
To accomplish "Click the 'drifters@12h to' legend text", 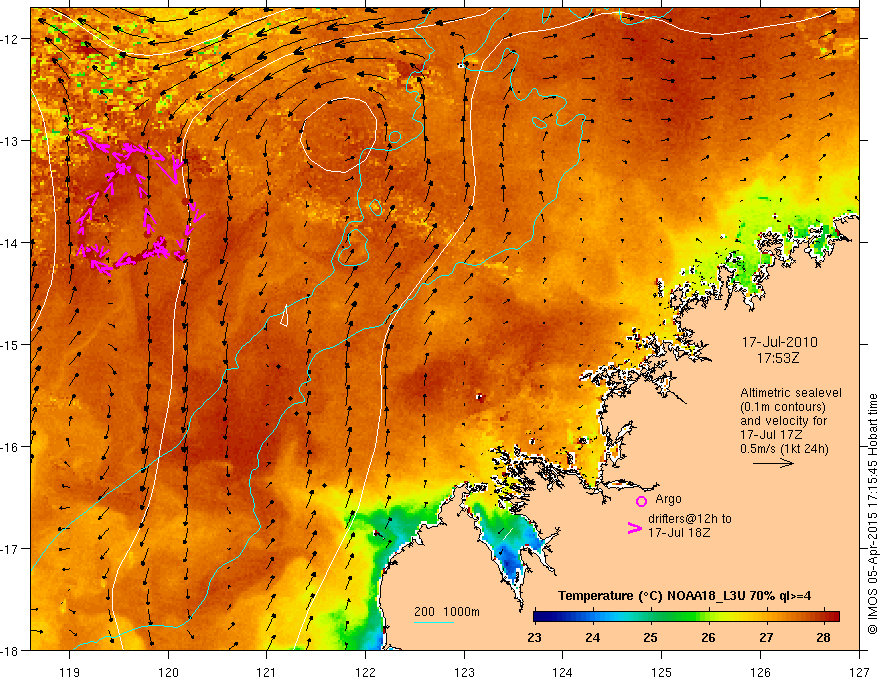I will 690,518.
